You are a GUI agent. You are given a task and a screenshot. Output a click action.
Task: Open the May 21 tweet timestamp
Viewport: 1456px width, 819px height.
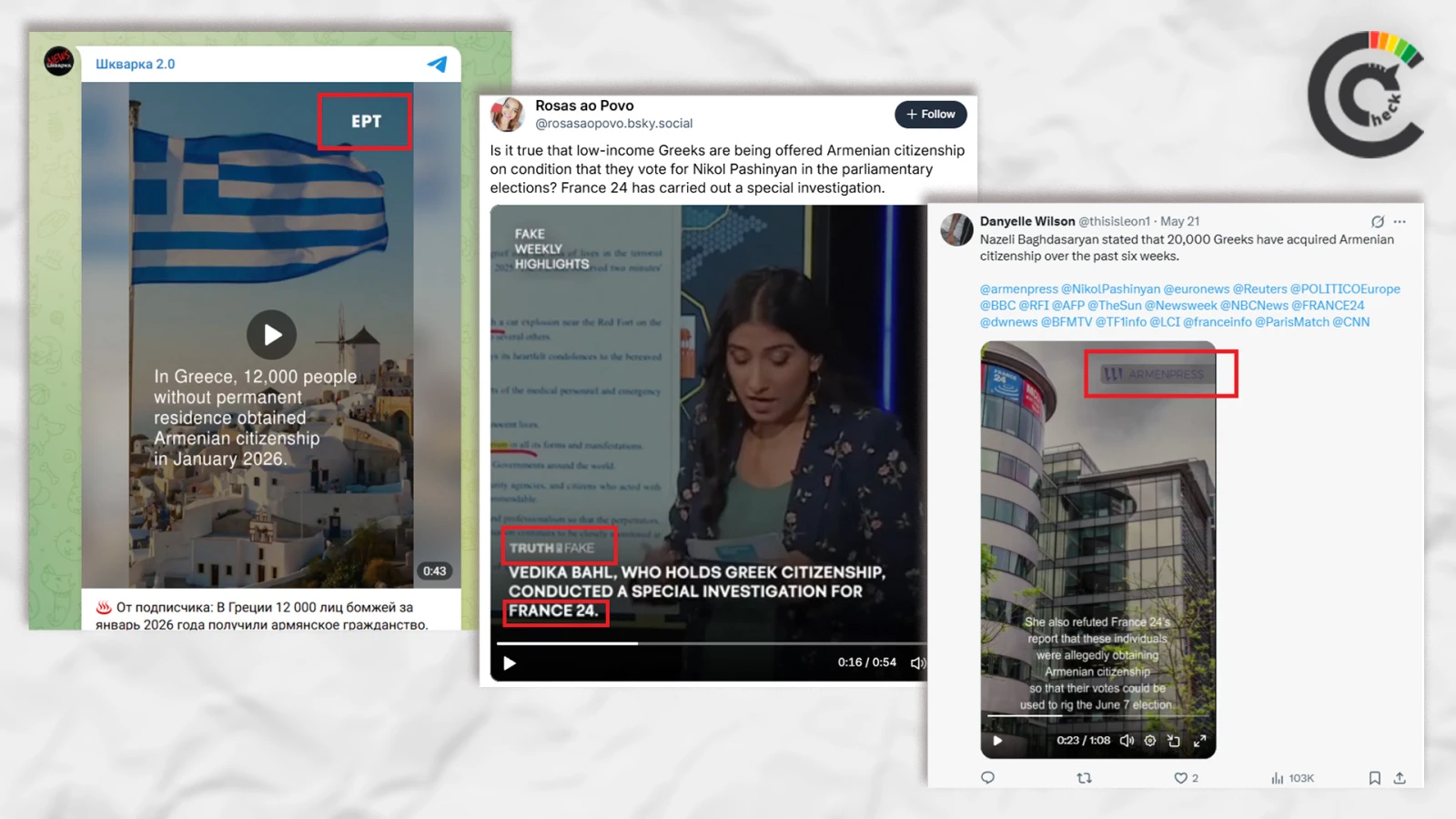(1180, 221)
